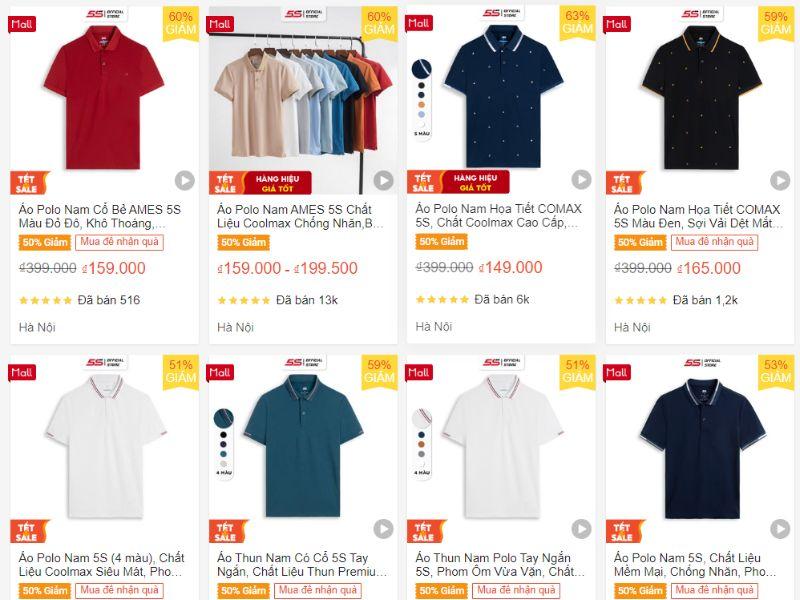Viewport: 800px width, 600px height.
Task: Play video on black COMAX polo card
Action: (x=780, y=181)
